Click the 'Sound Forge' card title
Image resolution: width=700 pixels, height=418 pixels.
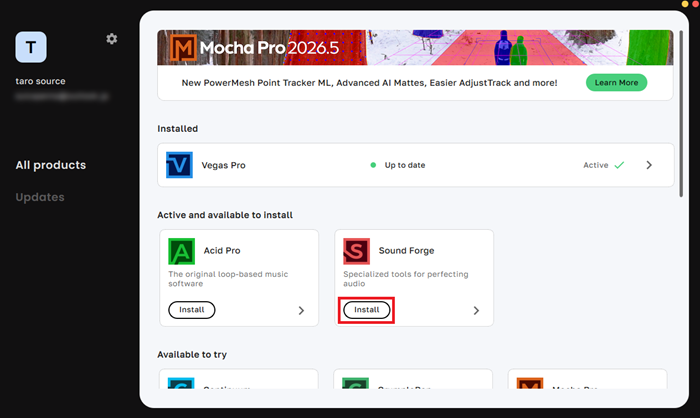pos(406,251)
